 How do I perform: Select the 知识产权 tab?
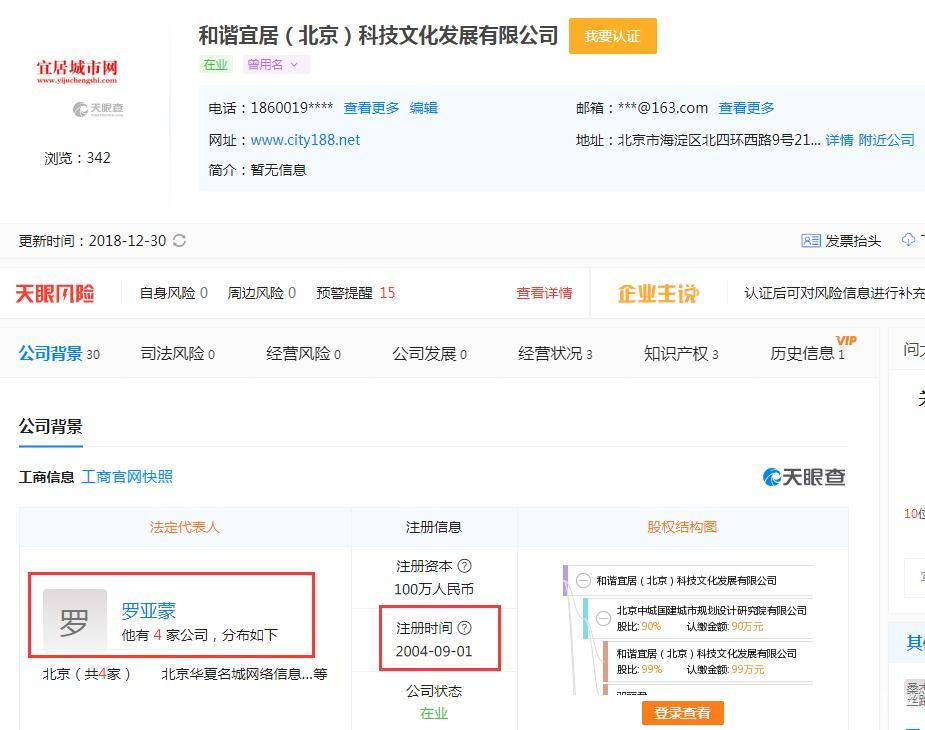(x=681, y=353)
